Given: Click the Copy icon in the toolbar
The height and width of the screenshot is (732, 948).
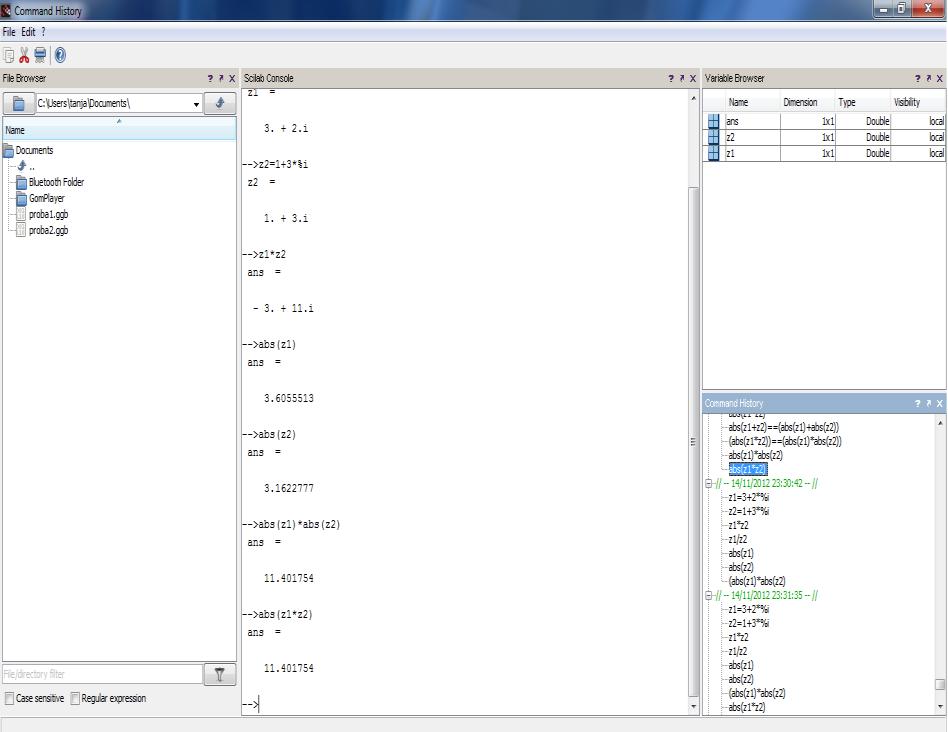Looking at the screenshot, I should (x=8, y=56).
